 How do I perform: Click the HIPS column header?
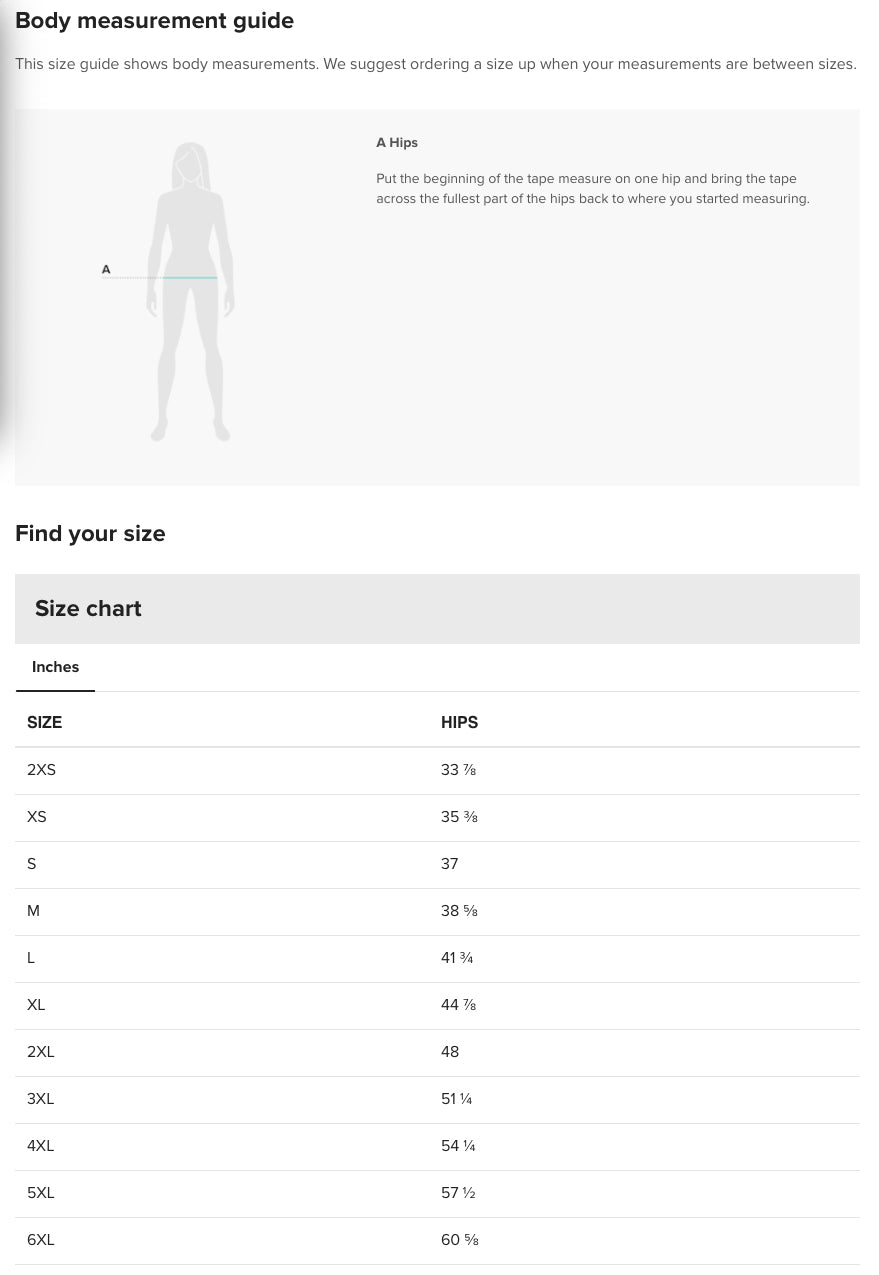coord(459,722)
